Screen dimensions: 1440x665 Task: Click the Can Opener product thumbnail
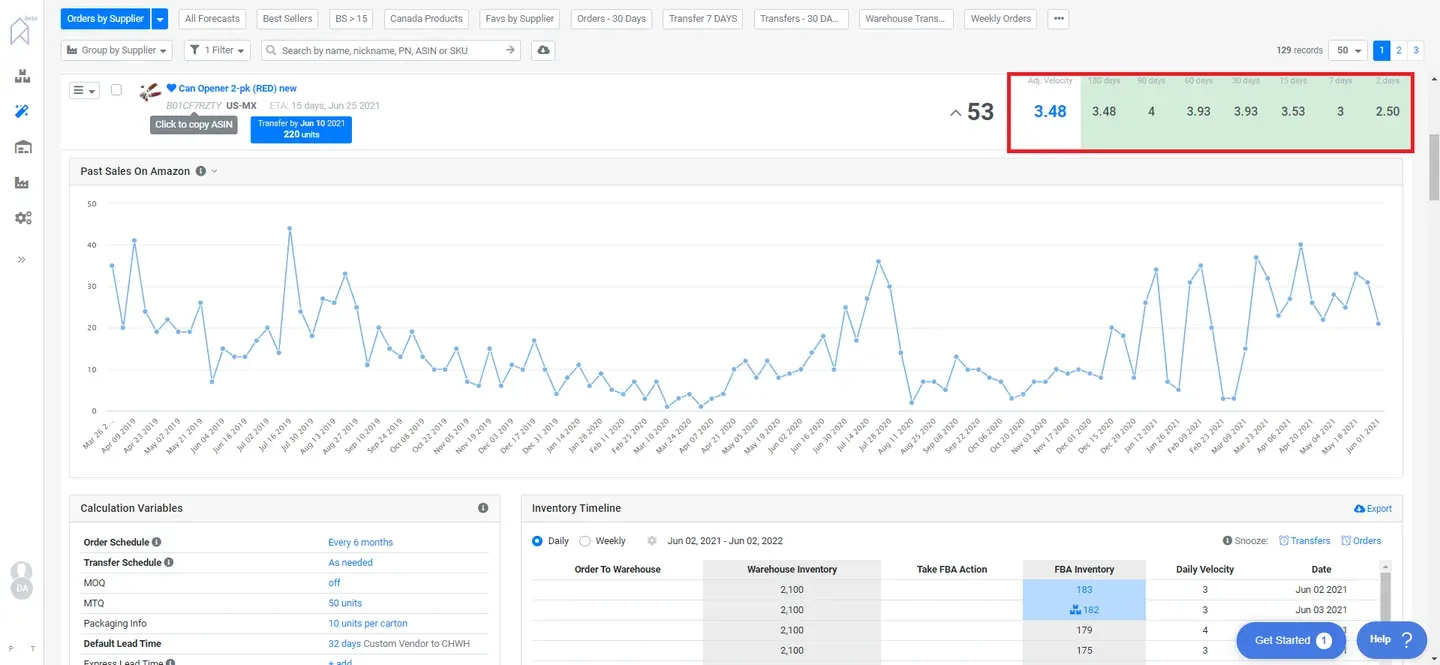point(150,93)
